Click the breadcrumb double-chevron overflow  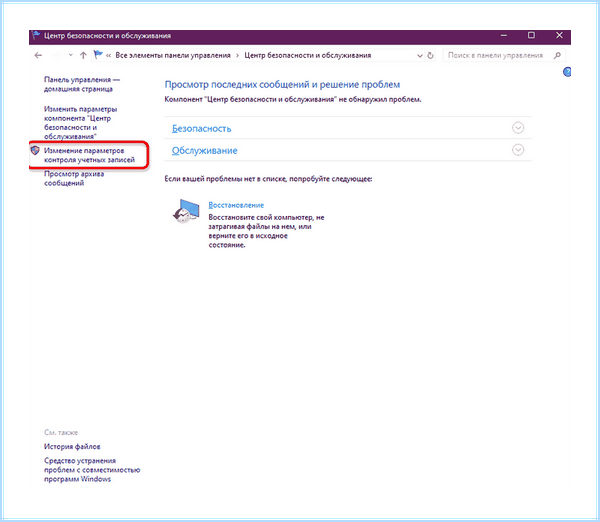(108, 56)
